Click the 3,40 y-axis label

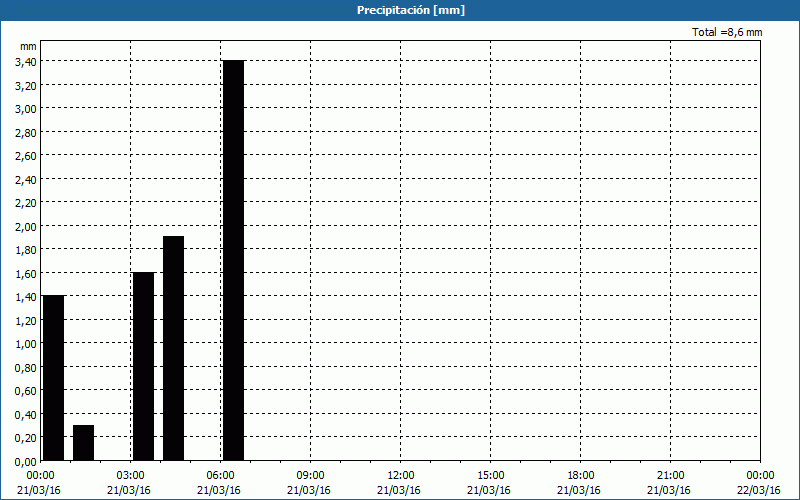pos(26,62)
